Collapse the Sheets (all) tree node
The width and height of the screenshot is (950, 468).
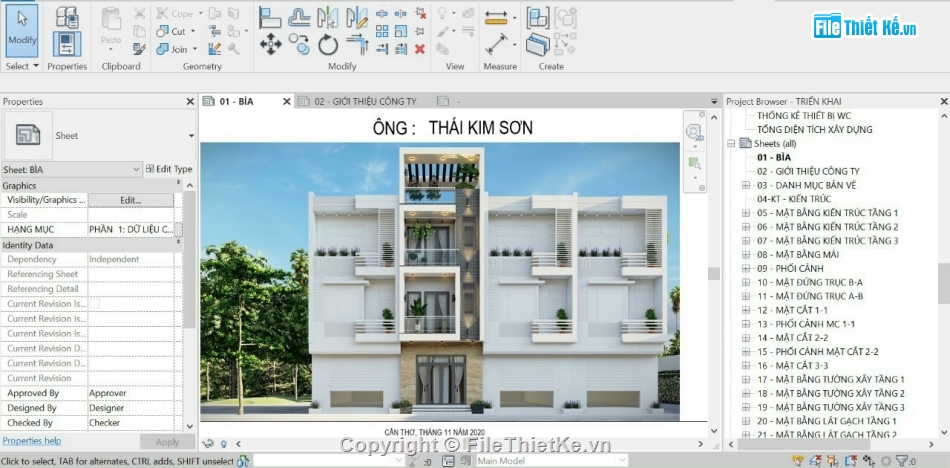(x=731, y=144)
